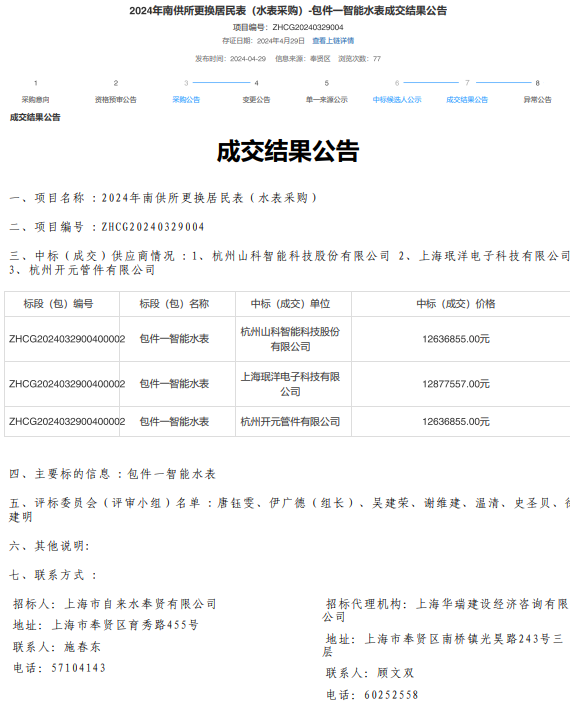Click the 浏览次数 77 text
The width and height of the screenshot is (570, 702).
[359, 59]
